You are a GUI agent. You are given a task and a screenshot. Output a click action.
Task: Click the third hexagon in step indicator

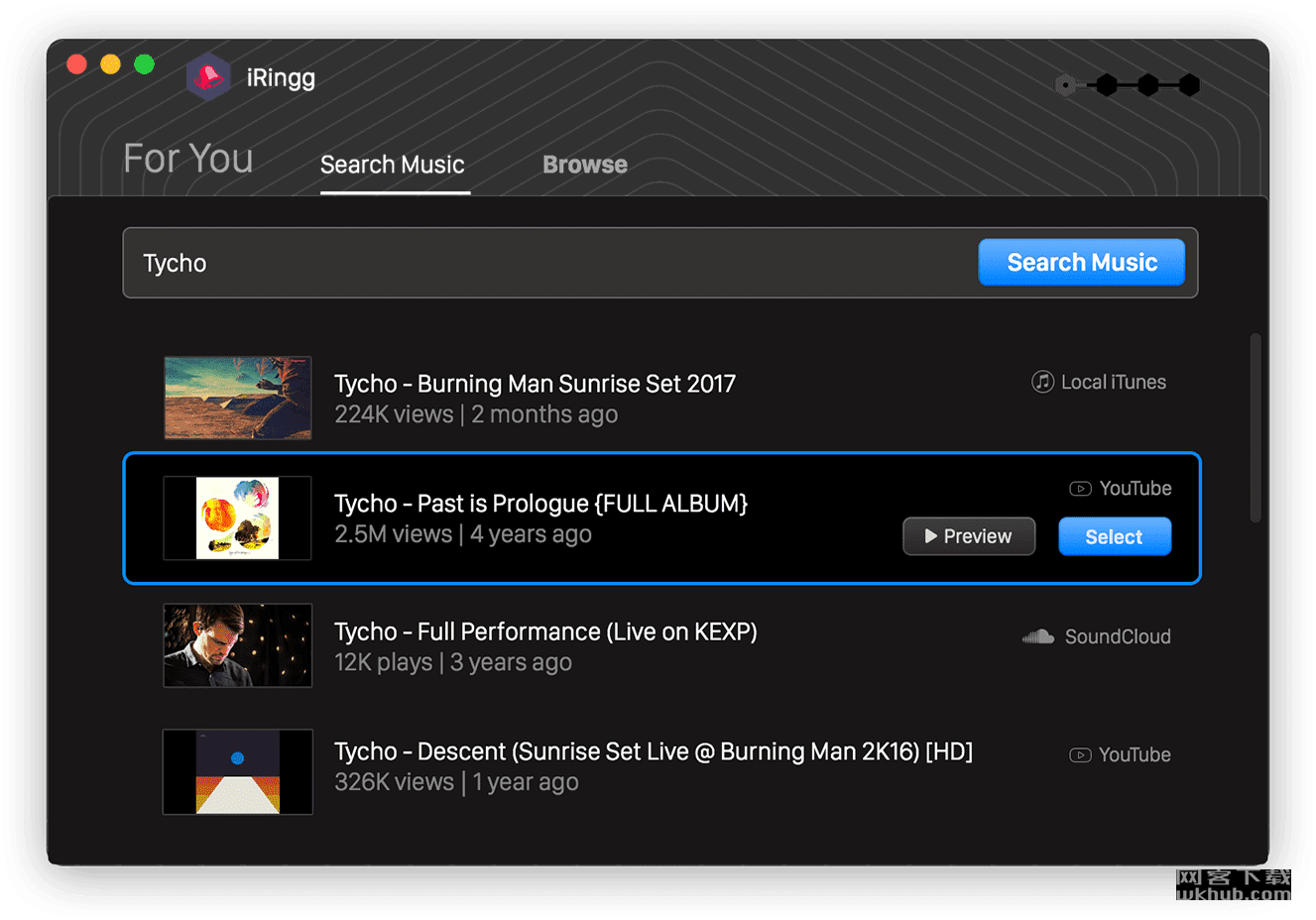[x=1148, y=85]
